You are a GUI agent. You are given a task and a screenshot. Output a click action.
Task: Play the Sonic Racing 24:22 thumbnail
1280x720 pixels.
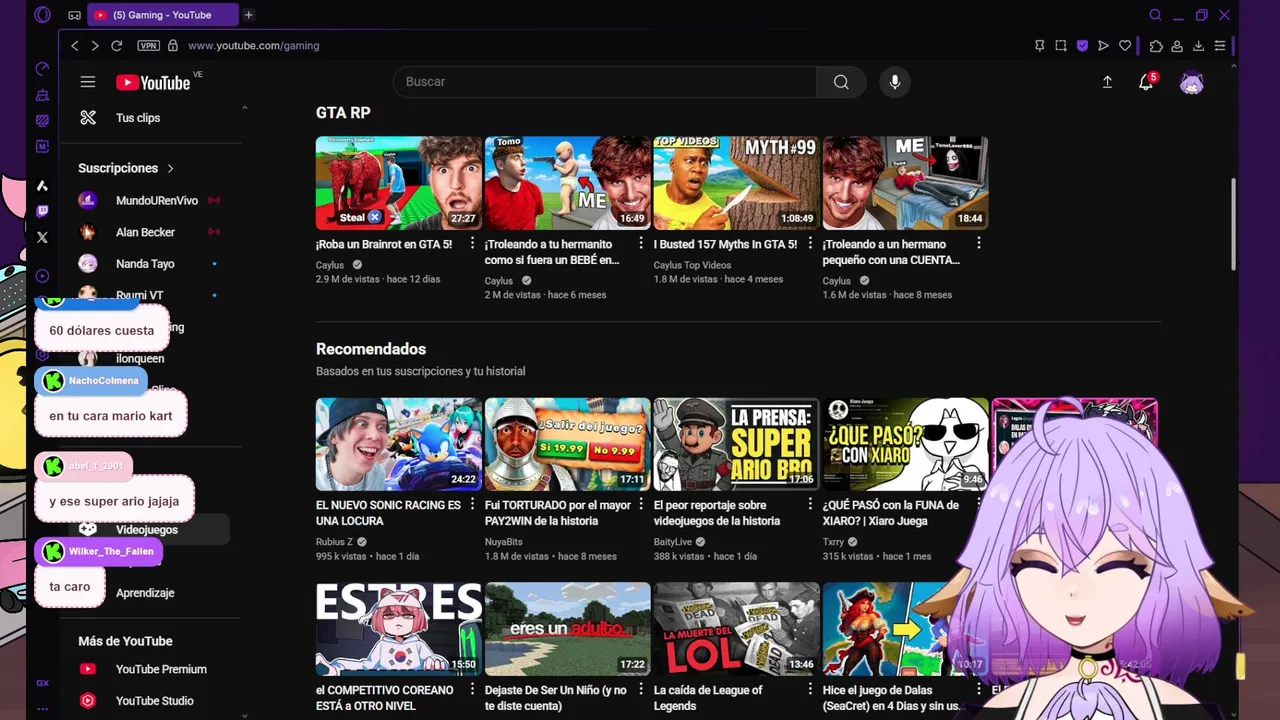[x=399, y=444]
